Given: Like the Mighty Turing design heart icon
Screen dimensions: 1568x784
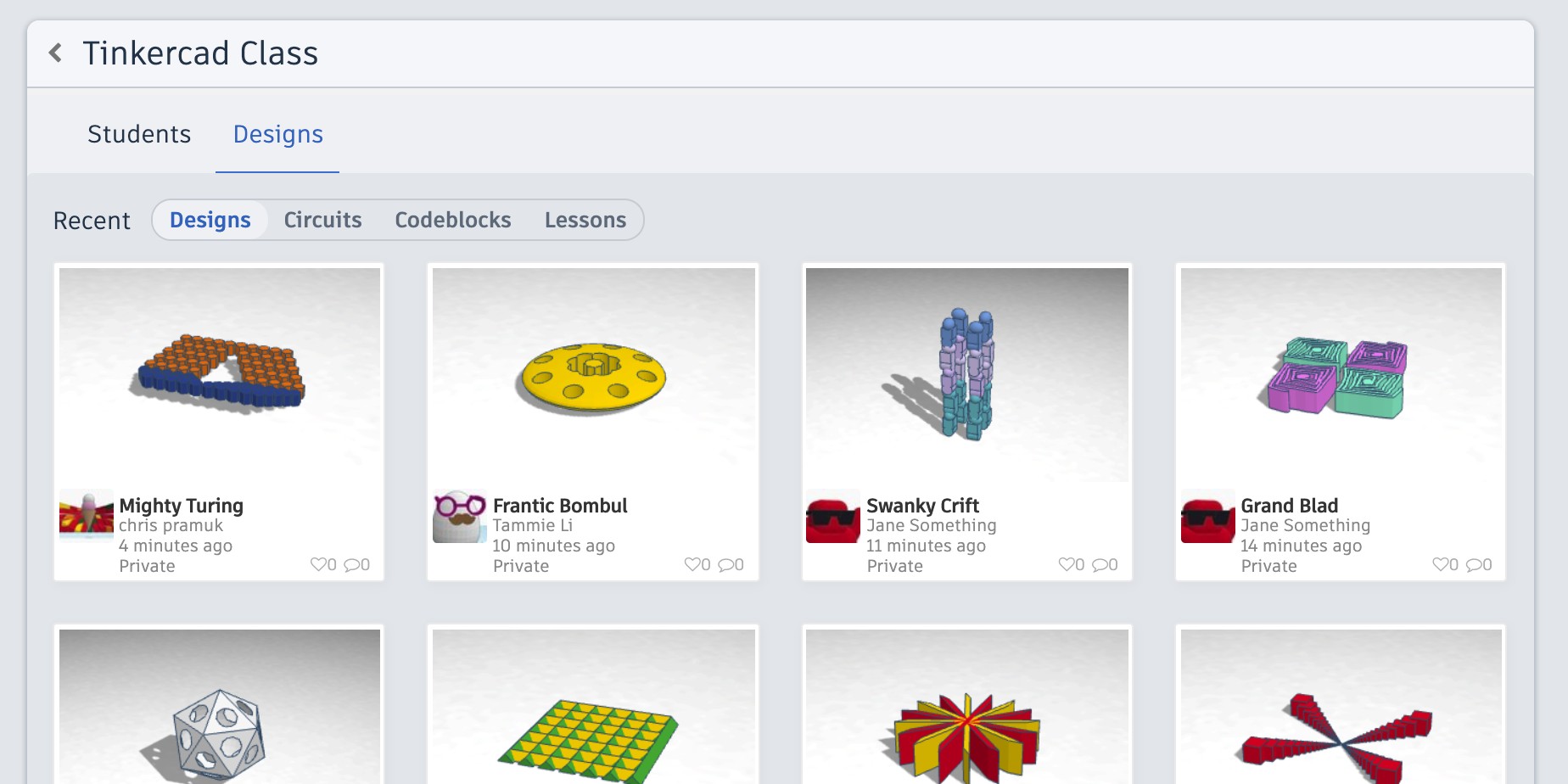Looking at the screenshot, I should (x=319, y=564).
